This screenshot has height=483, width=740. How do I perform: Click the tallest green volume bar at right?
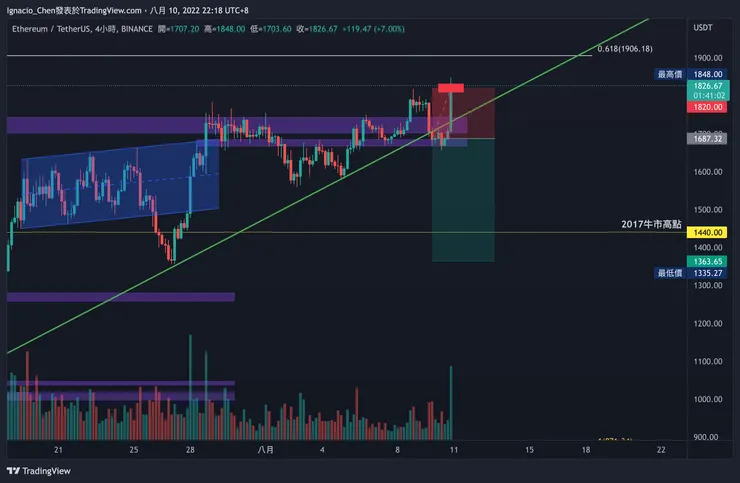tap(451, 403)
